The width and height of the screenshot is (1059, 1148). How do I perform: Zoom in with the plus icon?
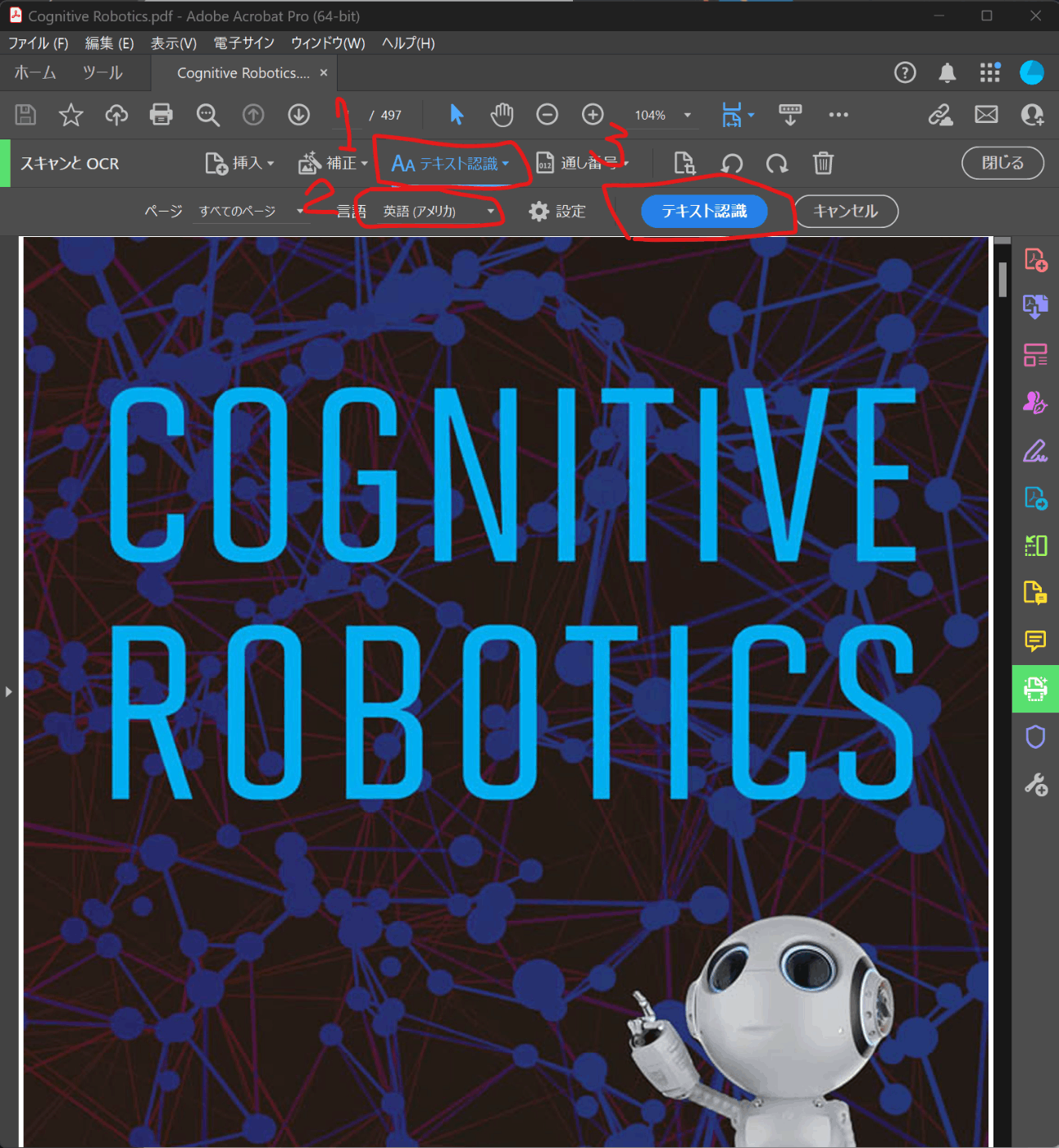pyautogui.click(x=593, y=115)
